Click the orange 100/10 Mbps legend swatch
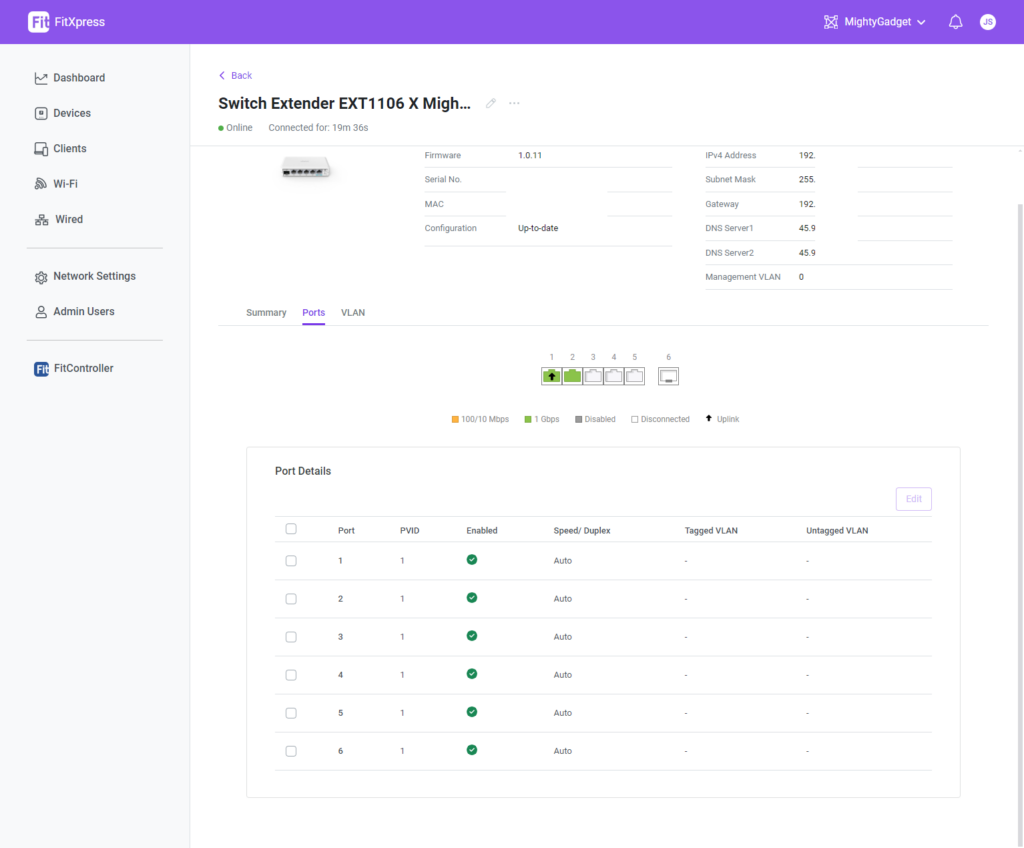Viewport: 1024px width, 848px height. point(455,420)
